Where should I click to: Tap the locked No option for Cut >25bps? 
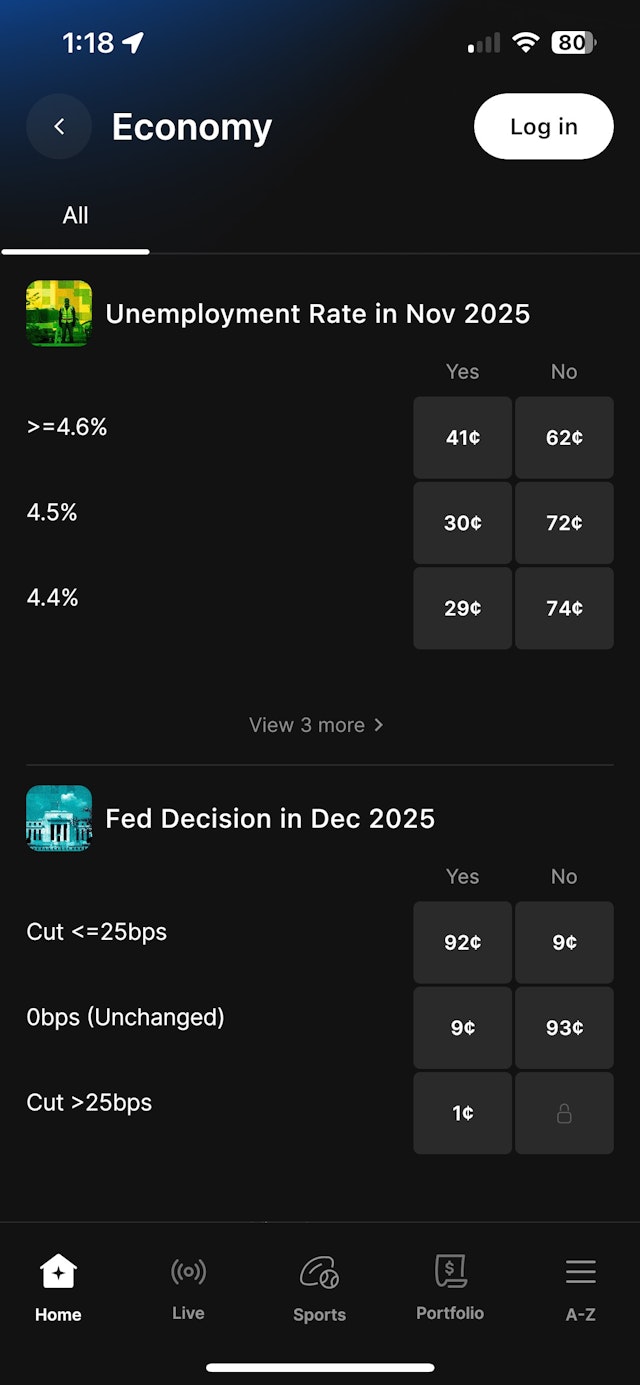(x=564, y=1113)
